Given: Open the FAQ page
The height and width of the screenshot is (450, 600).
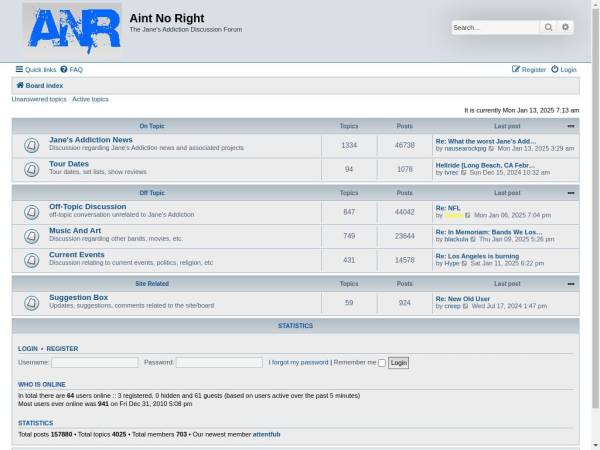Looking at the screenshot, I should click(72, 70).
